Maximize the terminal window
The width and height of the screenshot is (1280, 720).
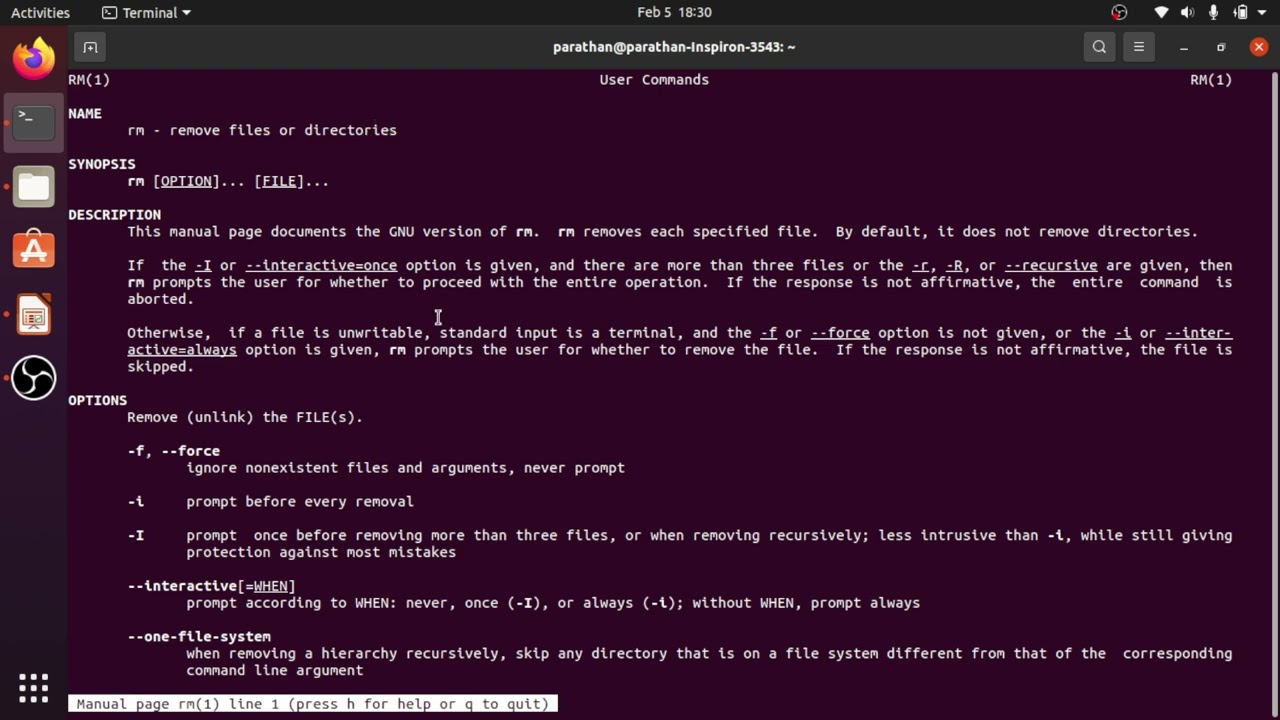pyautogui.click(x=1221, y=47)
